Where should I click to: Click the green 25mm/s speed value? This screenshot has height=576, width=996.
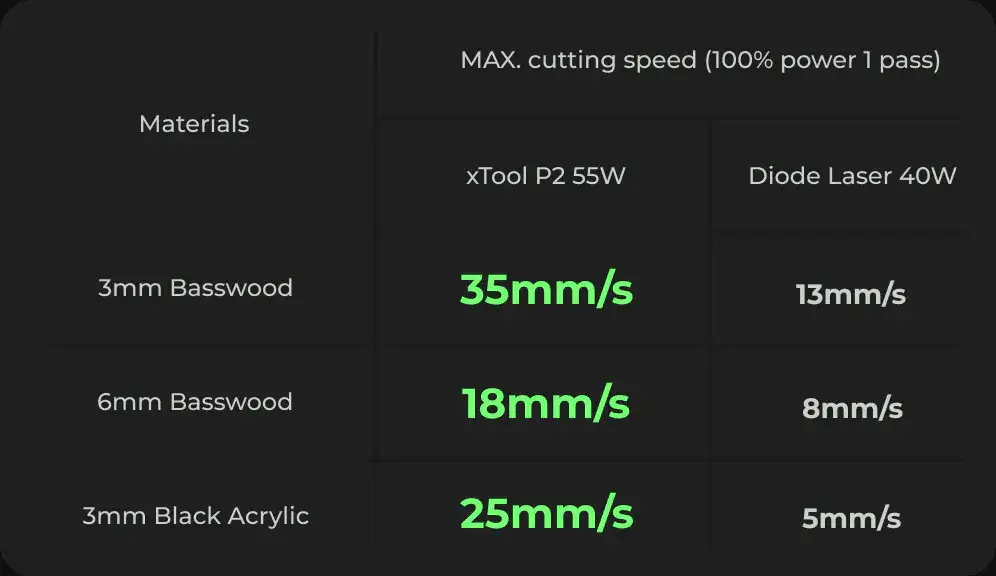point(546,514)
